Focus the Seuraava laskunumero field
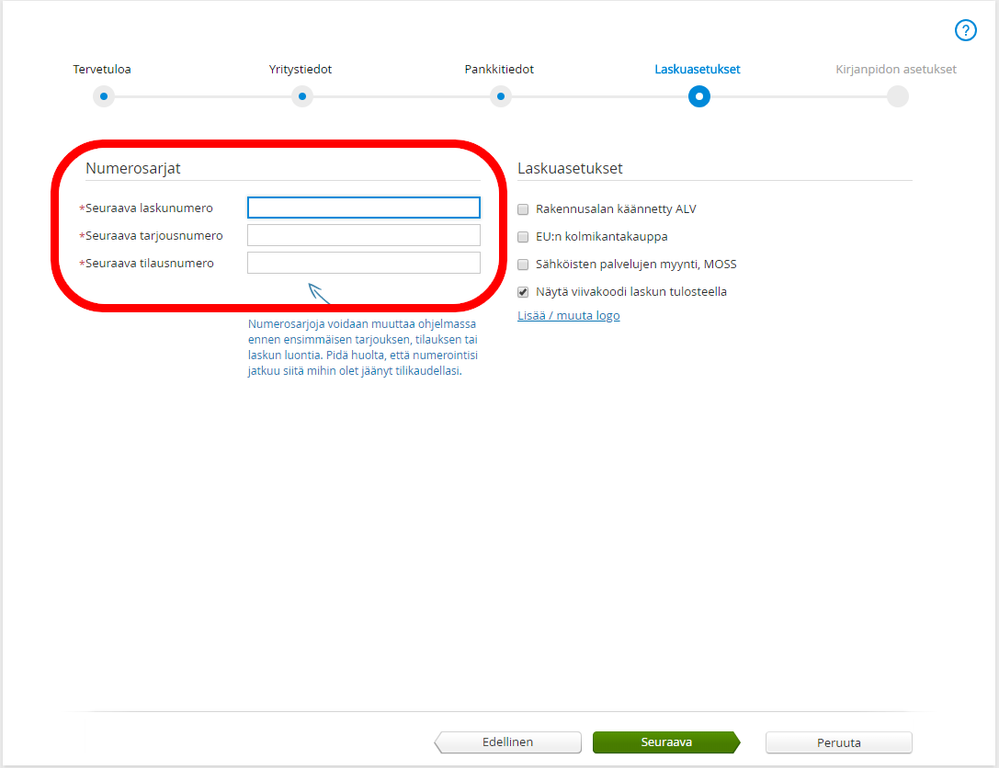The image size is (999, 768). pyautogui.click(x=364, y=208)
